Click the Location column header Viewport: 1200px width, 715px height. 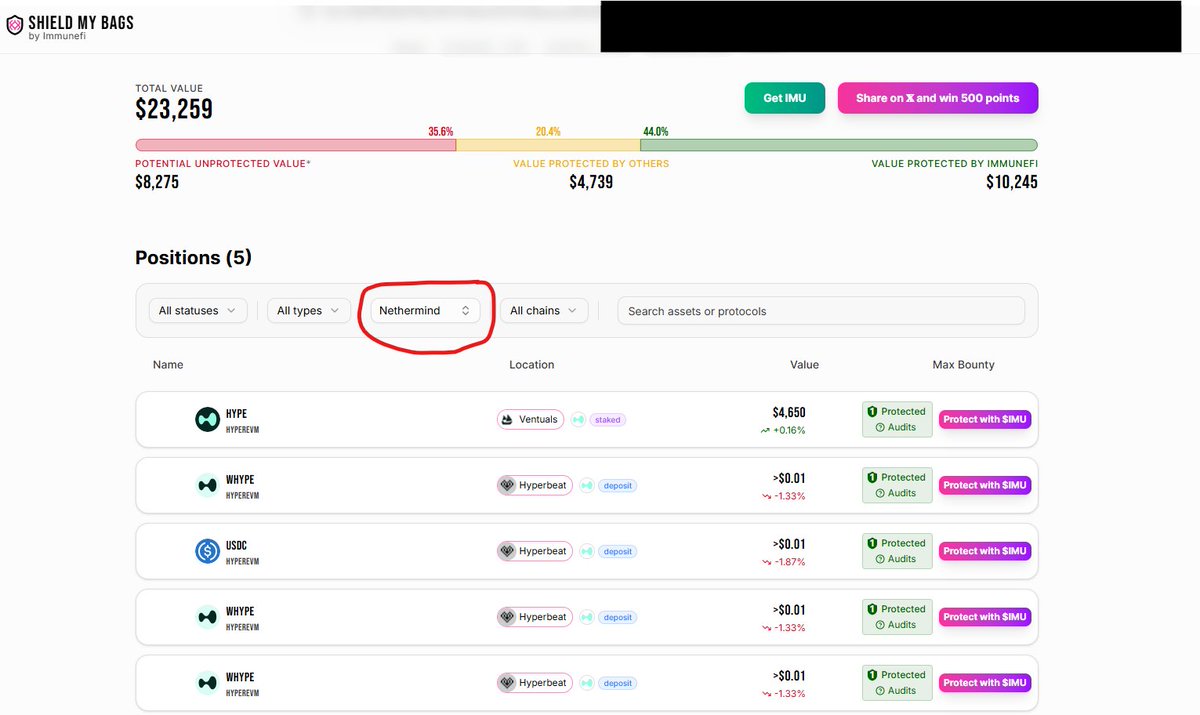pyautogui.click(x=531, y=365)
